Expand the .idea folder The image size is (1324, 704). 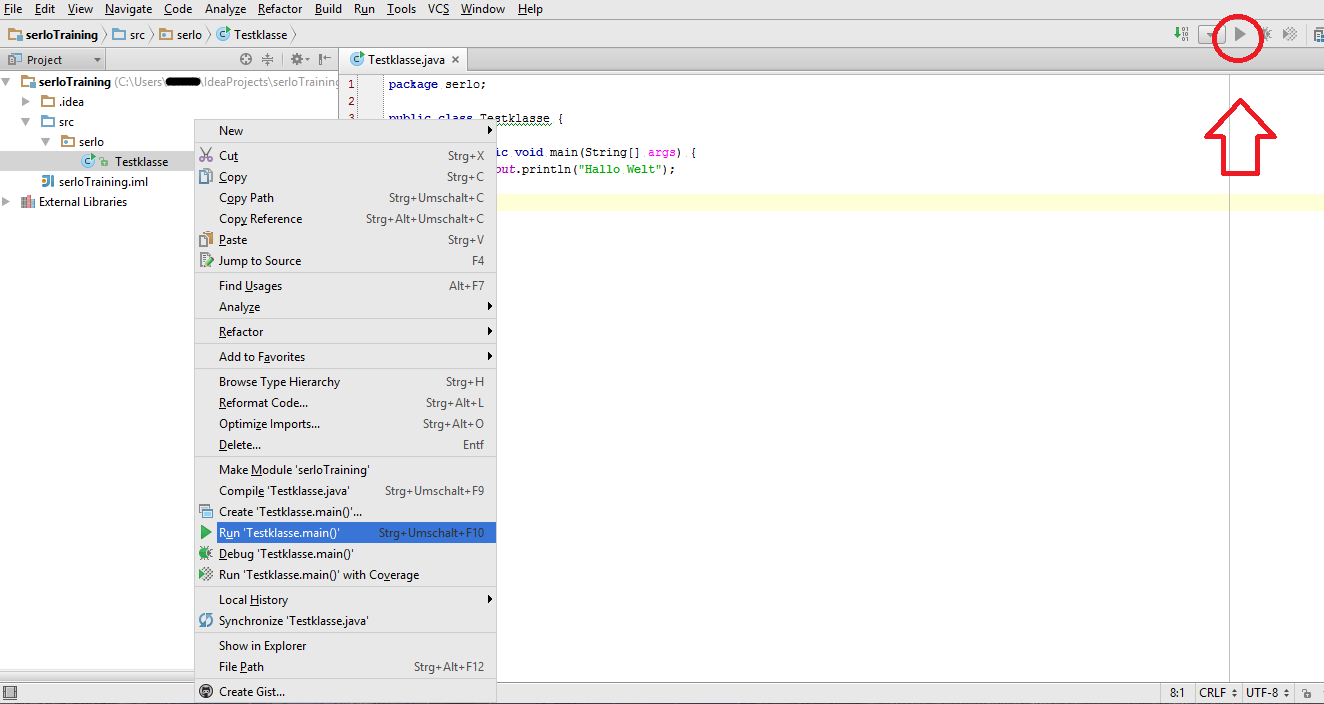point(26,102)
